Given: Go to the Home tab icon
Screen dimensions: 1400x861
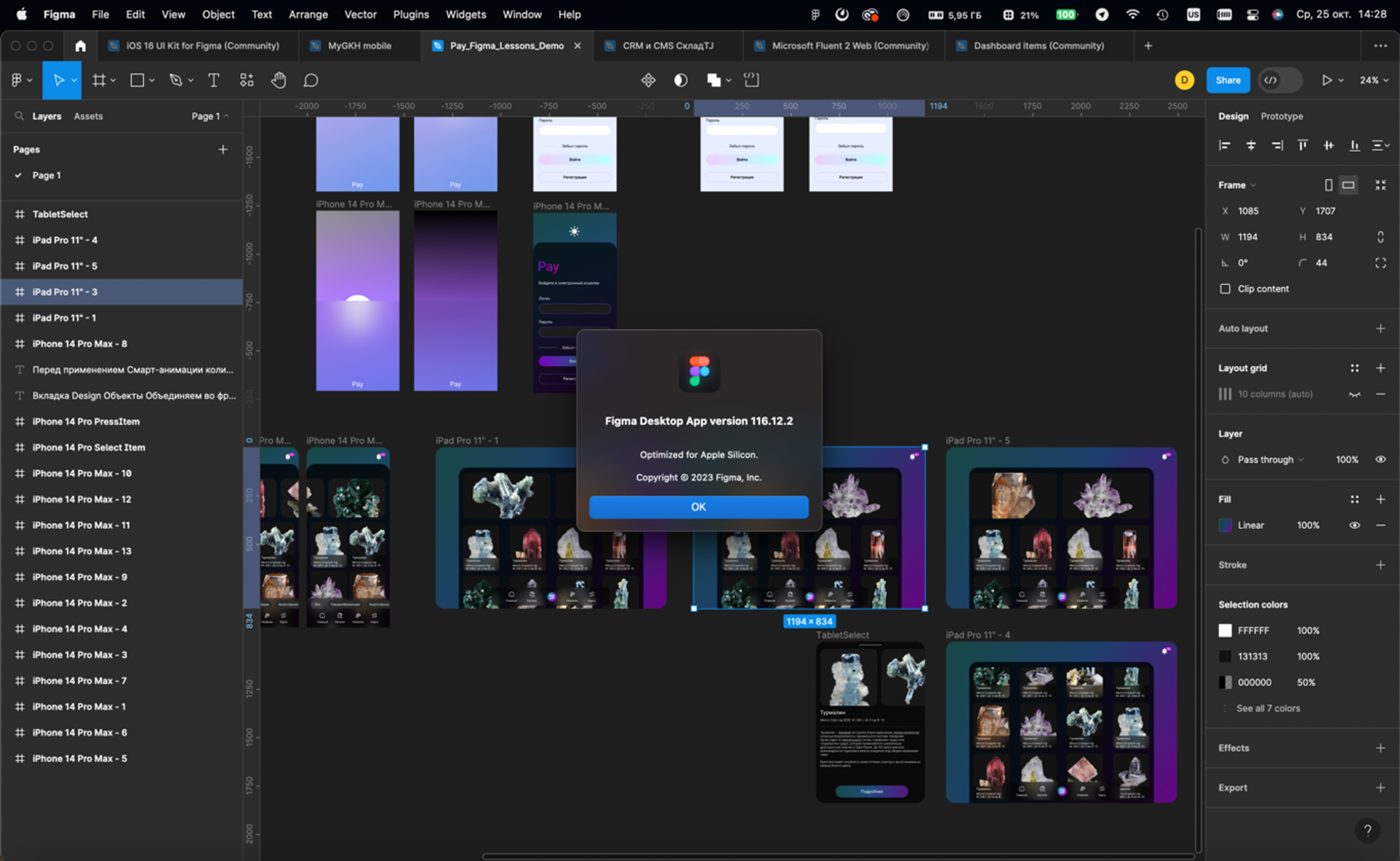Looking at the screenshot, I should (80, 46).
